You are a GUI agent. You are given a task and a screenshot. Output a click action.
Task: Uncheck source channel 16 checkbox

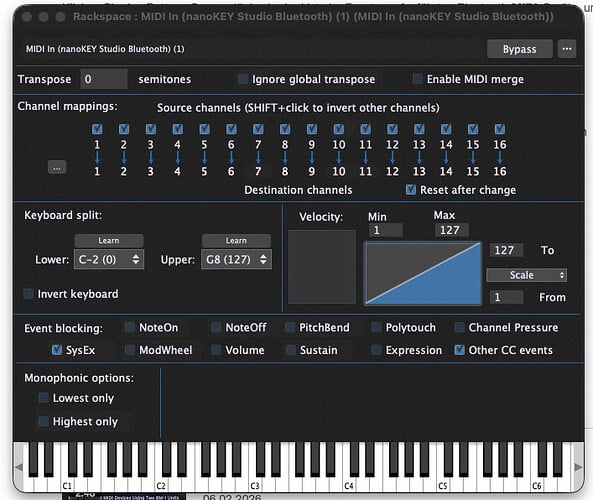[x=500, y=129]
